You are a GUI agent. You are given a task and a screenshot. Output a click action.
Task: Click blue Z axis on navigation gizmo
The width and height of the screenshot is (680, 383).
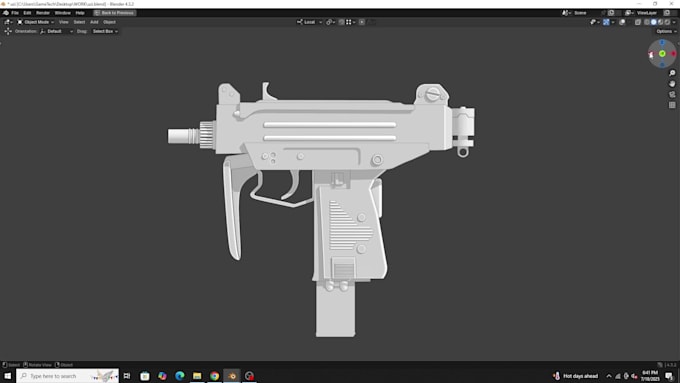662,43
